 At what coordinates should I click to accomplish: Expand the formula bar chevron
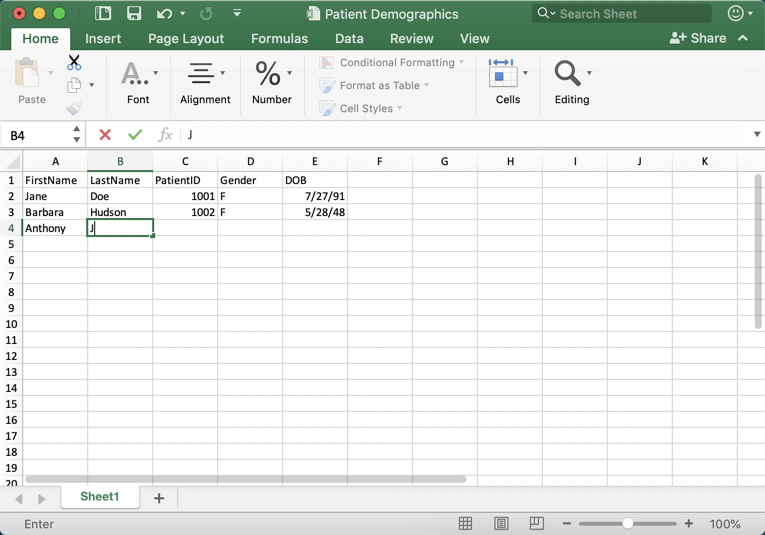click(756, 135)
